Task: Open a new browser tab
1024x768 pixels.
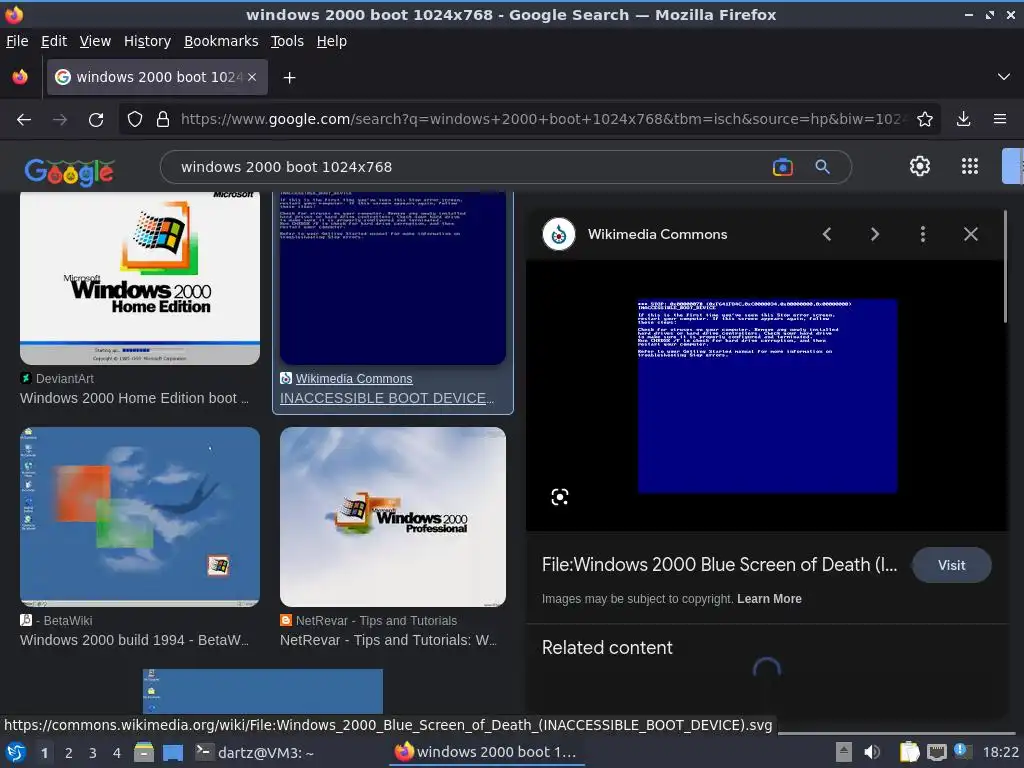Action: click(x=289, y=78)
